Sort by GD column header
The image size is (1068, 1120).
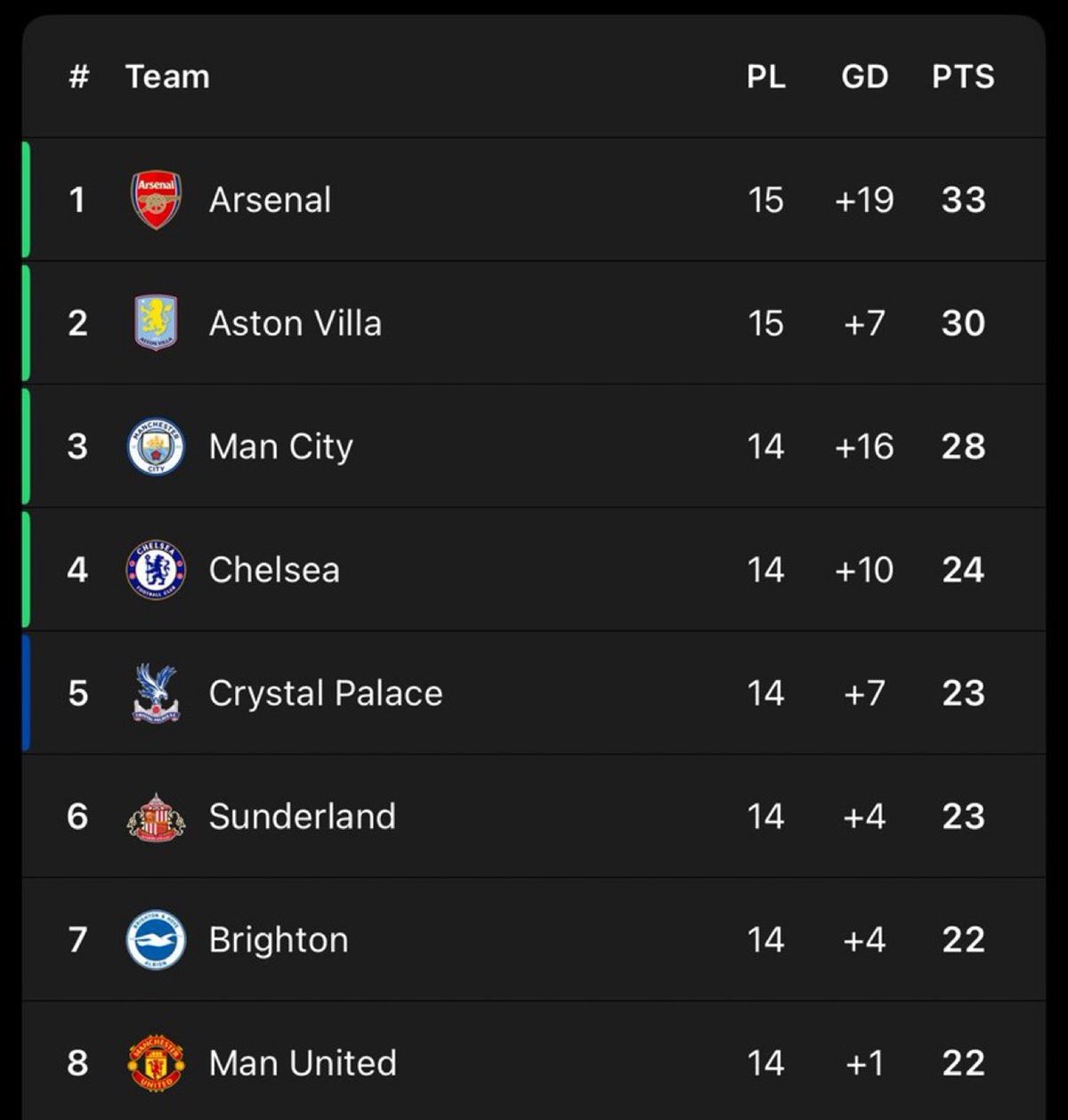pyautogui.click(x=864, y=77)
